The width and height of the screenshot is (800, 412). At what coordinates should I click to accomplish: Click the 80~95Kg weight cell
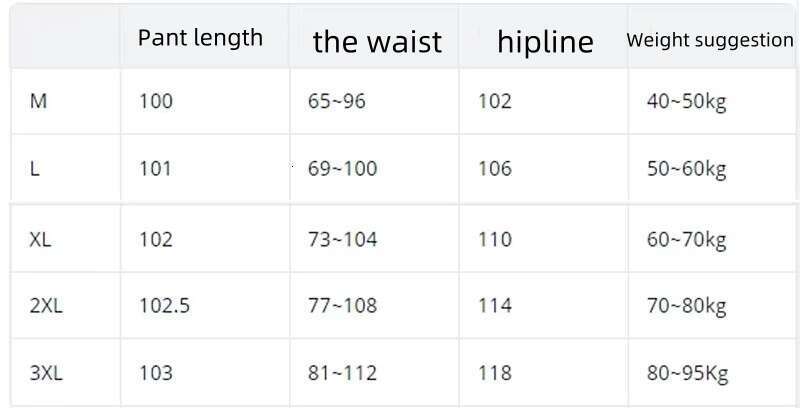click(x=687, y=373)
